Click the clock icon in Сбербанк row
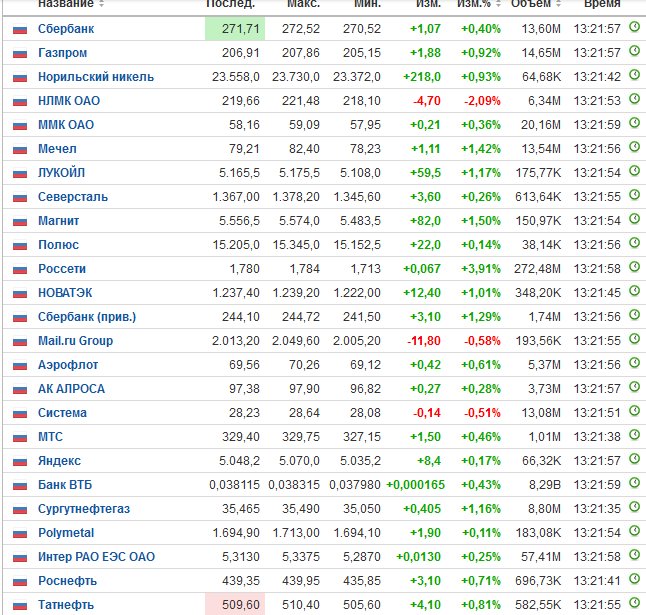 tap(634, 27)
